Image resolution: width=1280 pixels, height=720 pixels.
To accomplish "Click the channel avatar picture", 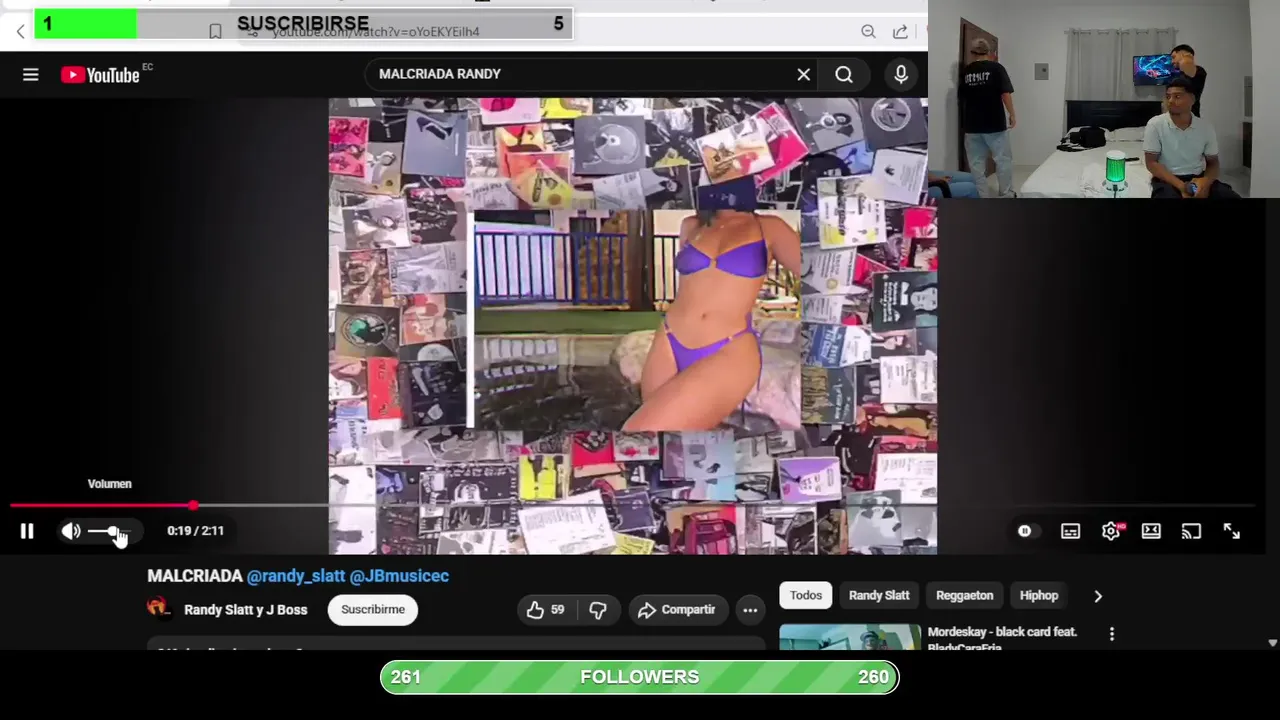I will (x=158, y=608).
